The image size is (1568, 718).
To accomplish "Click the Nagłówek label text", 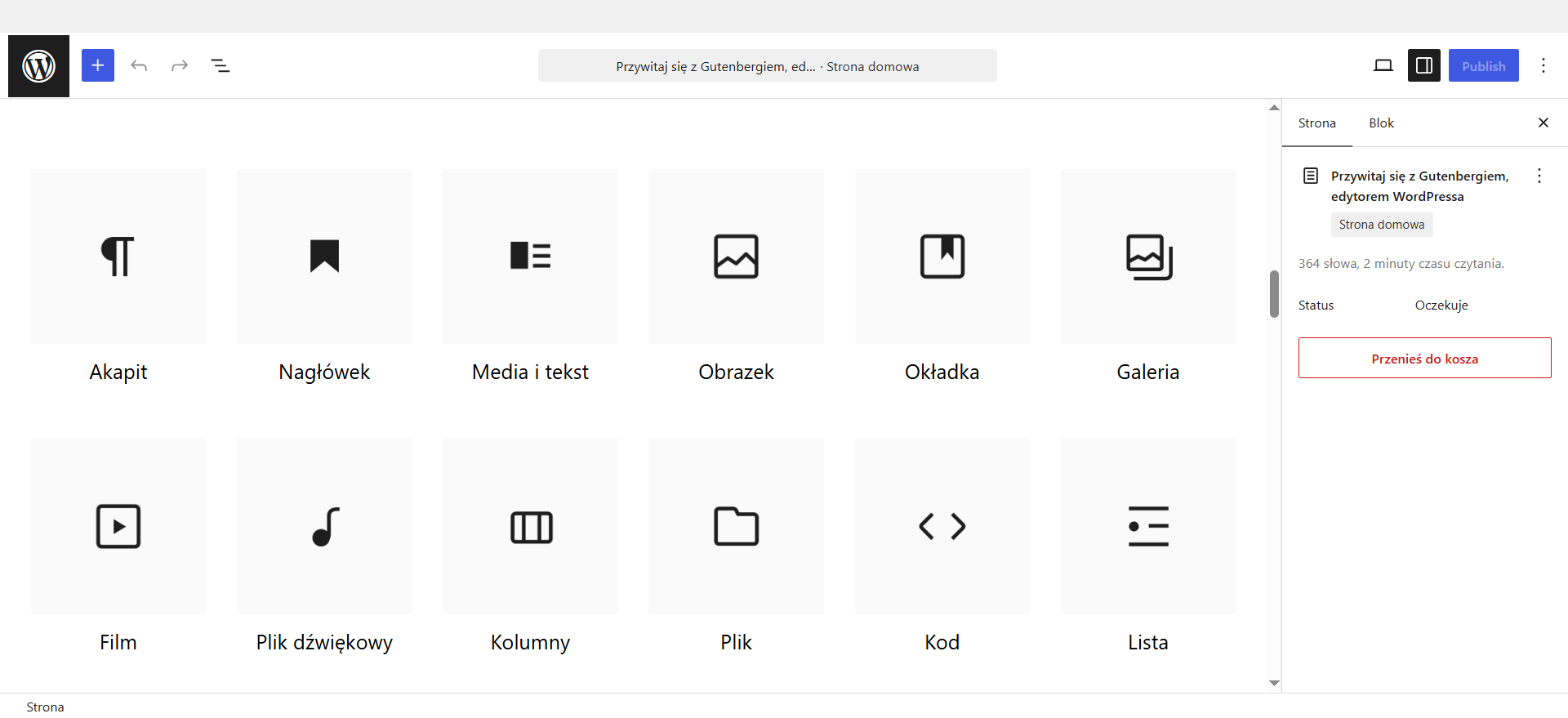I will pos(324,372).
